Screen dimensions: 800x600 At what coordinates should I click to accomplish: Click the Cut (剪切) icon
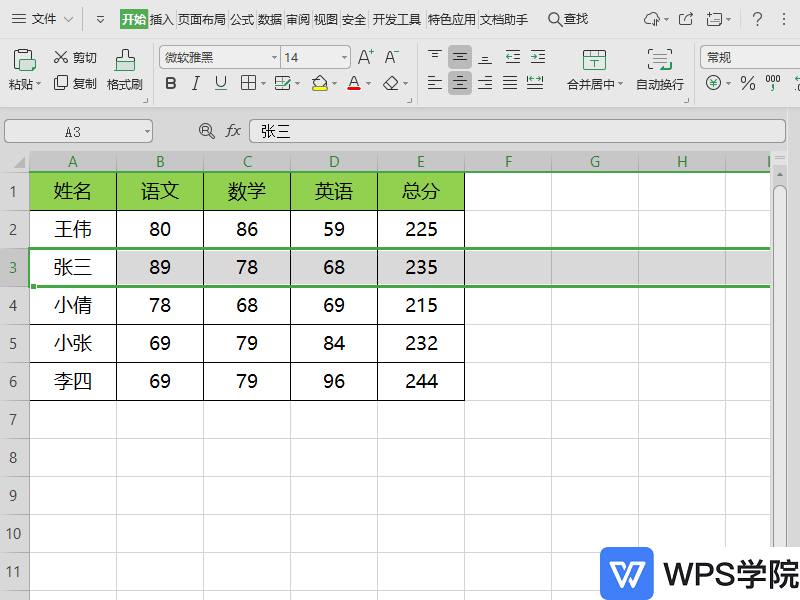click(x=60, y=56)
